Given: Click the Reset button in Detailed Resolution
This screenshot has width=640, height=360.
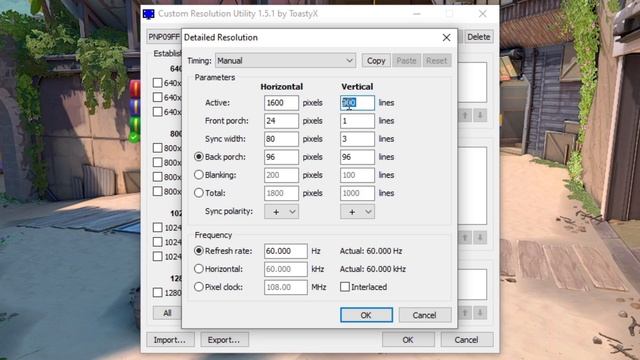Looking at the screenshot, I should 437,61.
